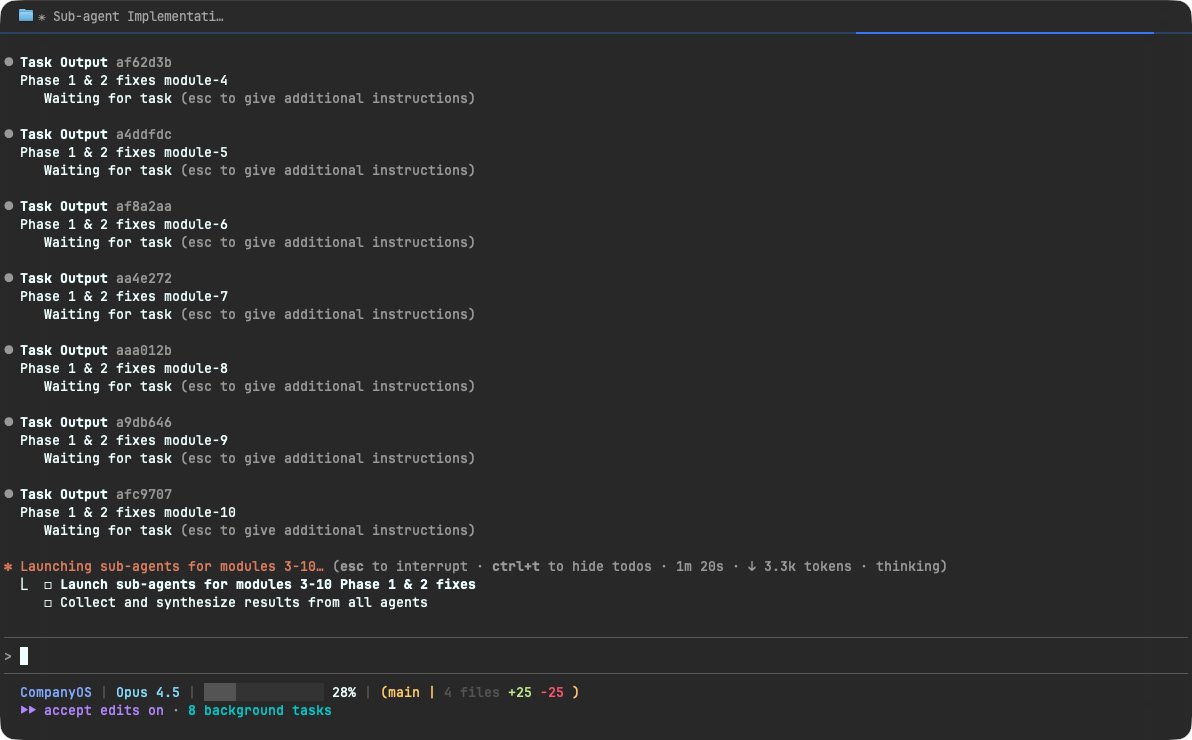Image resolution: width=1192 pixels, height=740 pixels.
Task: Click the Collect and synthesize results from all agents todo
Action: pyautogui.click(x=243, y=602)
